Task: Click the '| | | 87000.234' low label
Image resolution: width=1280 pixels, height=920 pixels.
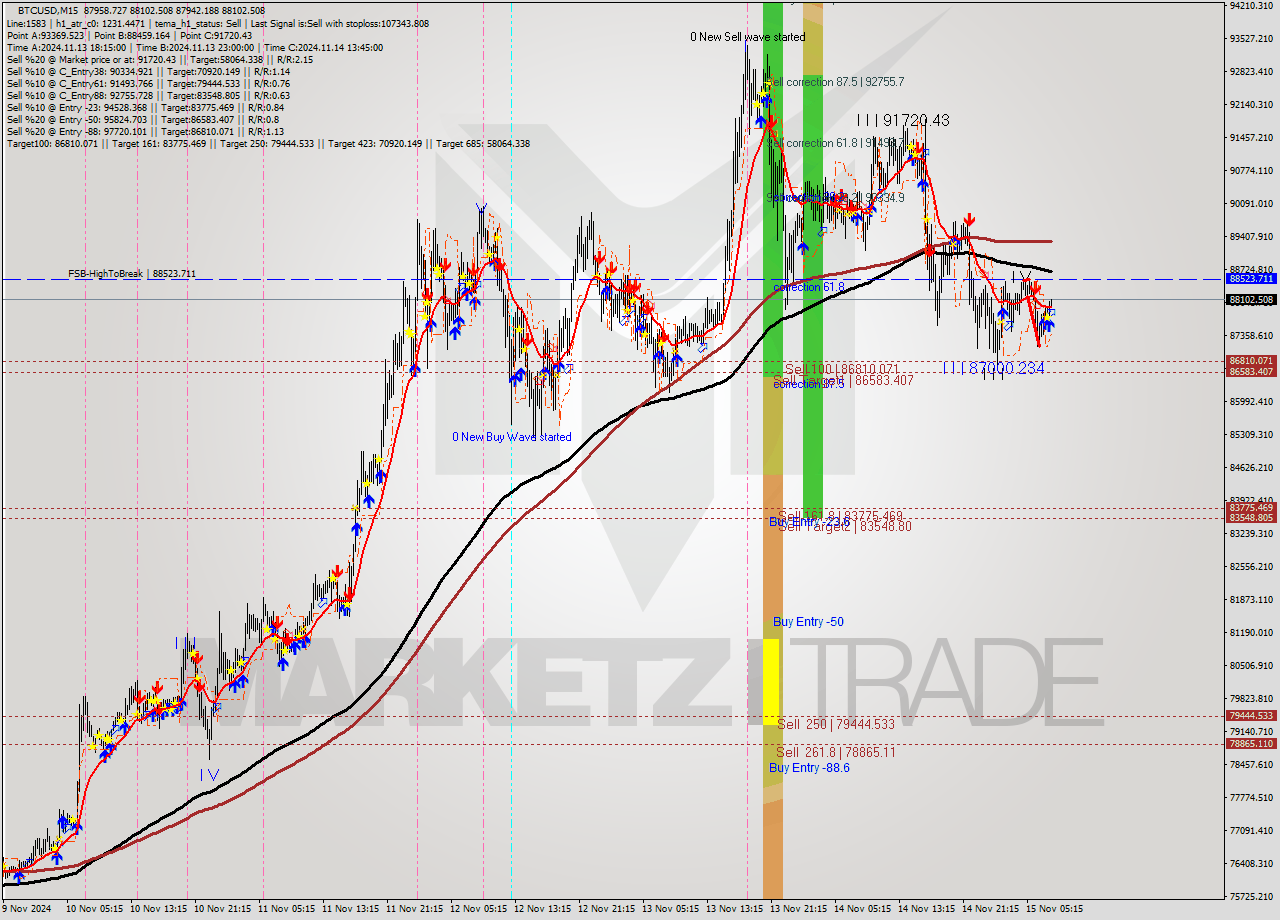Action: pyautogui.click(x=993, y=369)
